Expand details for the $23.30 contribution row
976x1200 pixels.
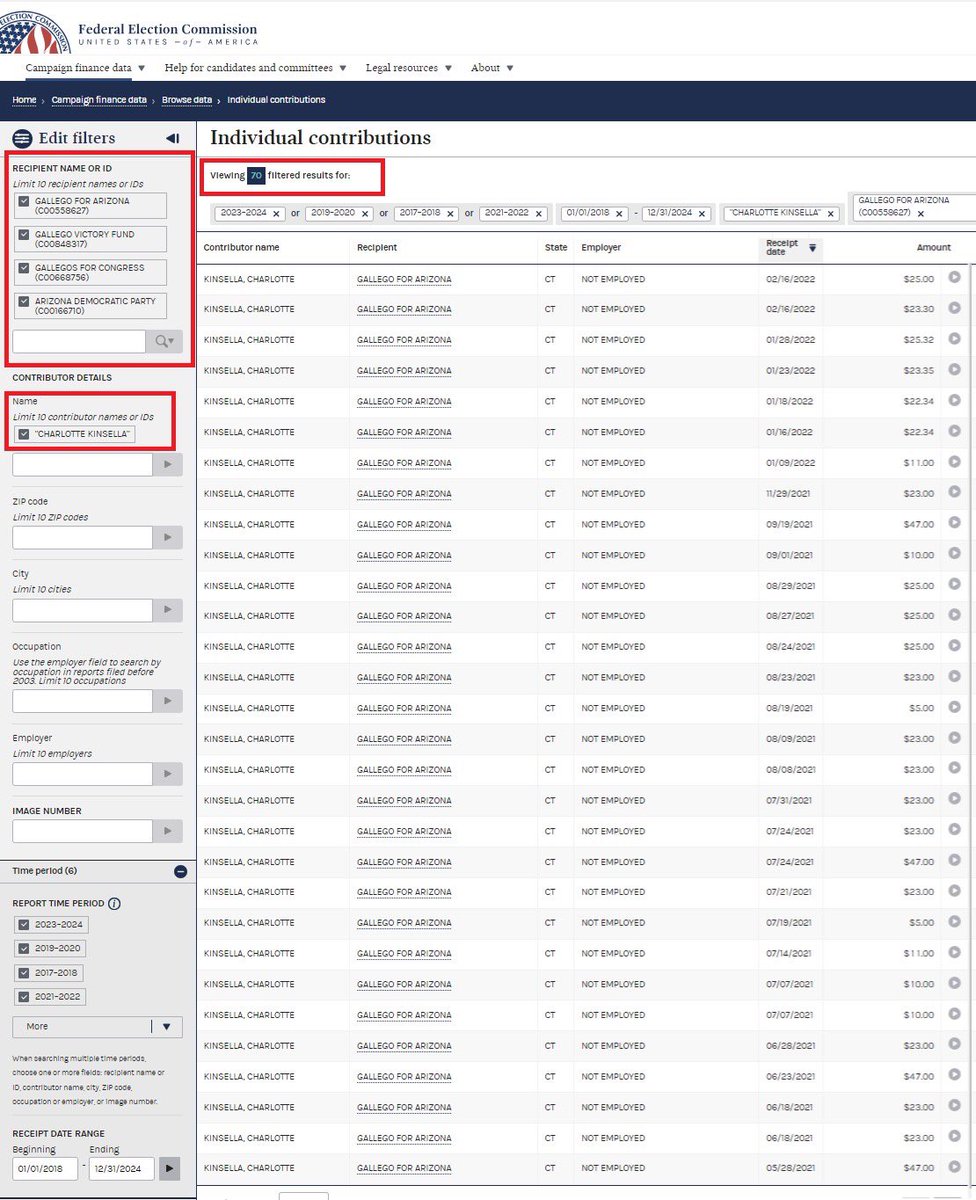[954, 309]
